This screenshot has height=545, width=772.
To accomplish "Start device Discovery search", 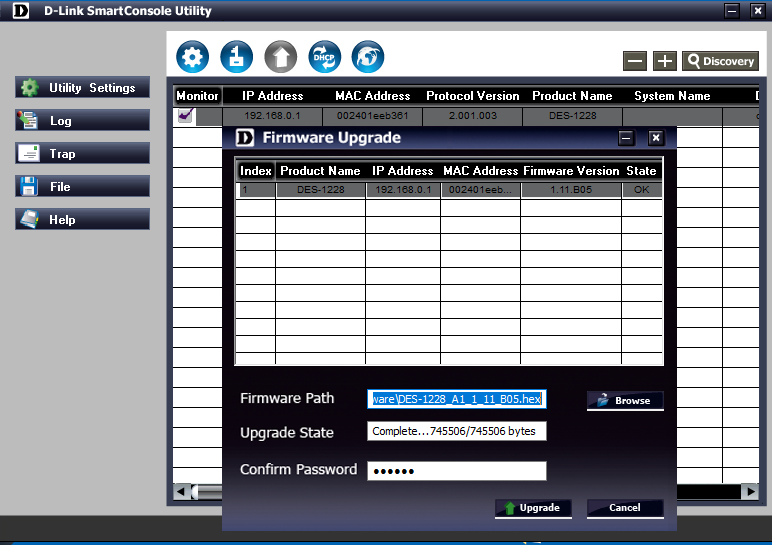I will (720, 61).
